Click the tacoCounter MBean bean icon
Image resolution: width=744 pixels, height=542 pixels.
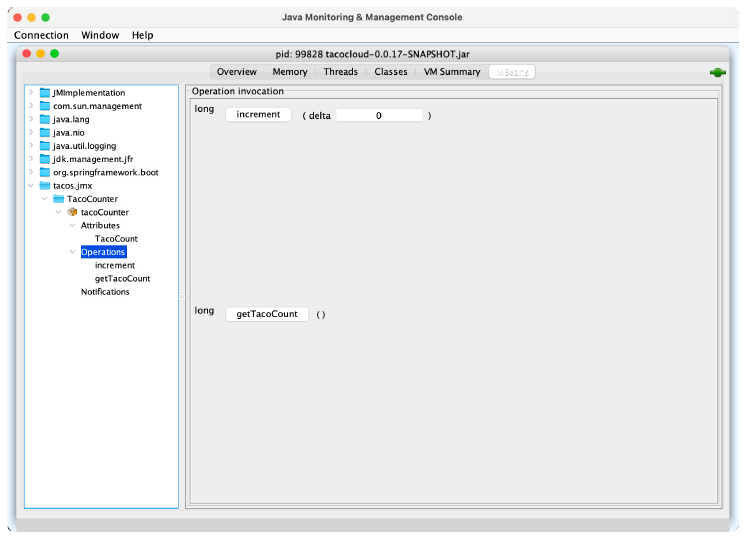[72, 212]
